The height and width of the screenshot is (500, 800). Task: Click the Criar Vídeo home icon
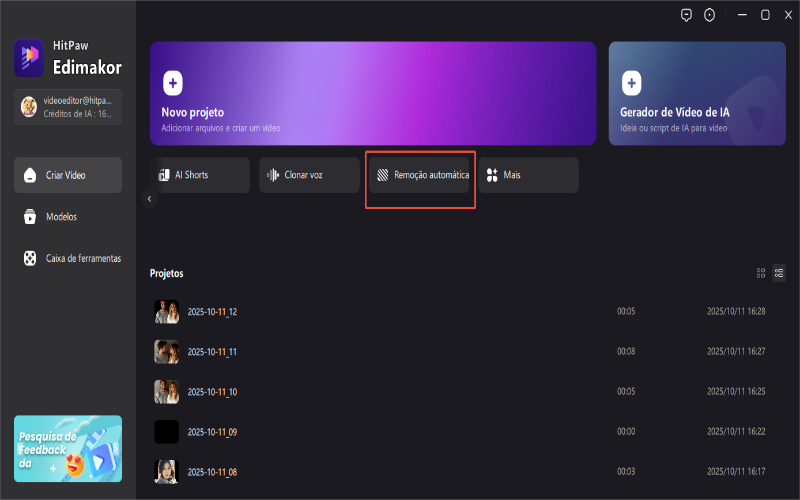30,175
